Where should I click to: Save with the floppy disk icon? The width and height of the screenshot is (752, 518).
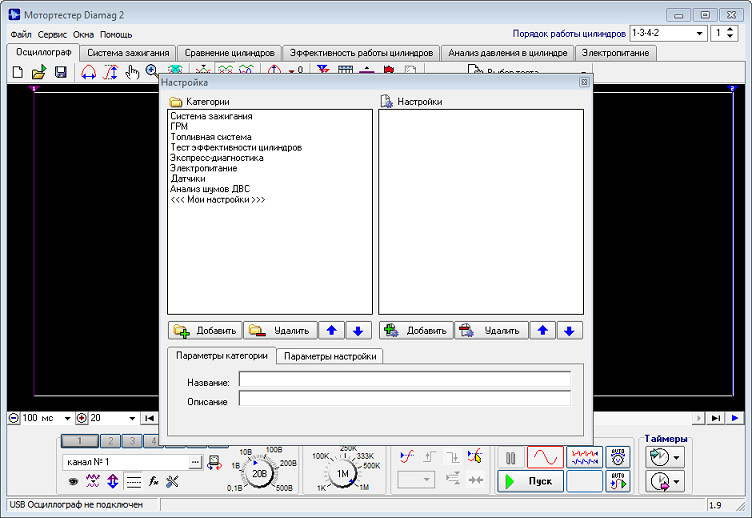(x=60, y=72)
